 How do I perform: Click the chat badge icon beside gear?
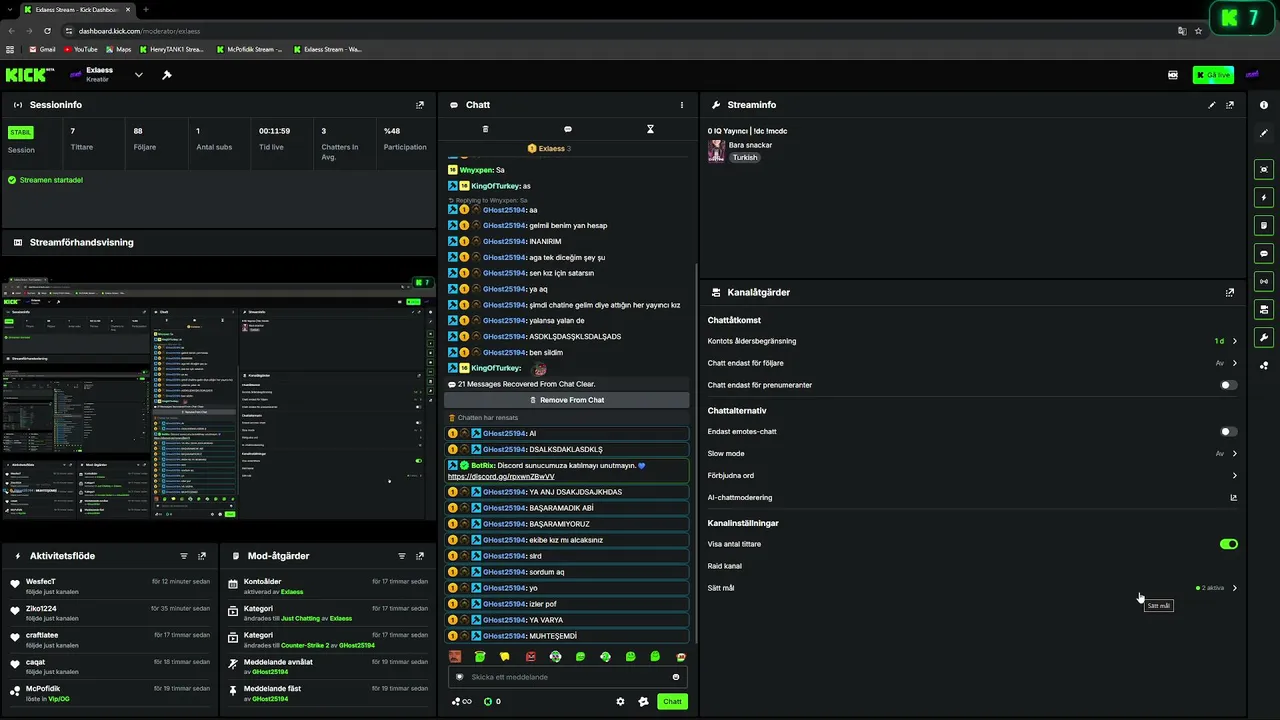pyautogui.click(x=643, y=702)
